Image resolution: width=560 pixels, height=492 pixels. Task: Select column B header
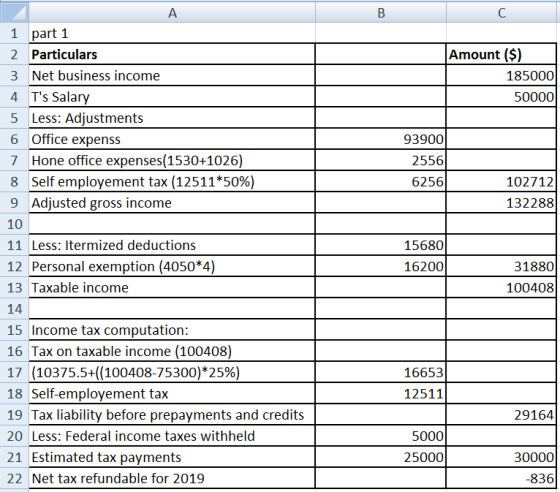pyautogui.click(x=381, y=12)
